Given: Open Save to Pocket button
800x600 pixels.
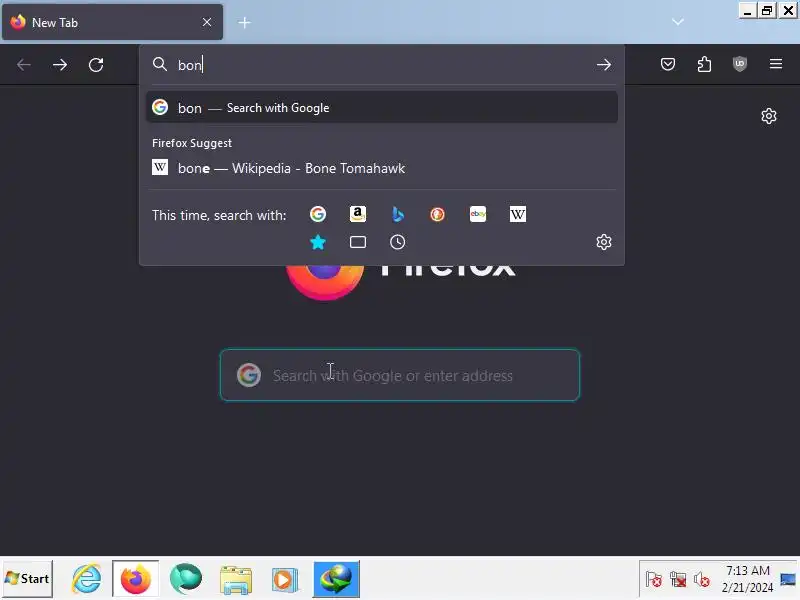Looking at the screenshot, I should pyautogui.click(x=668, y=64).
